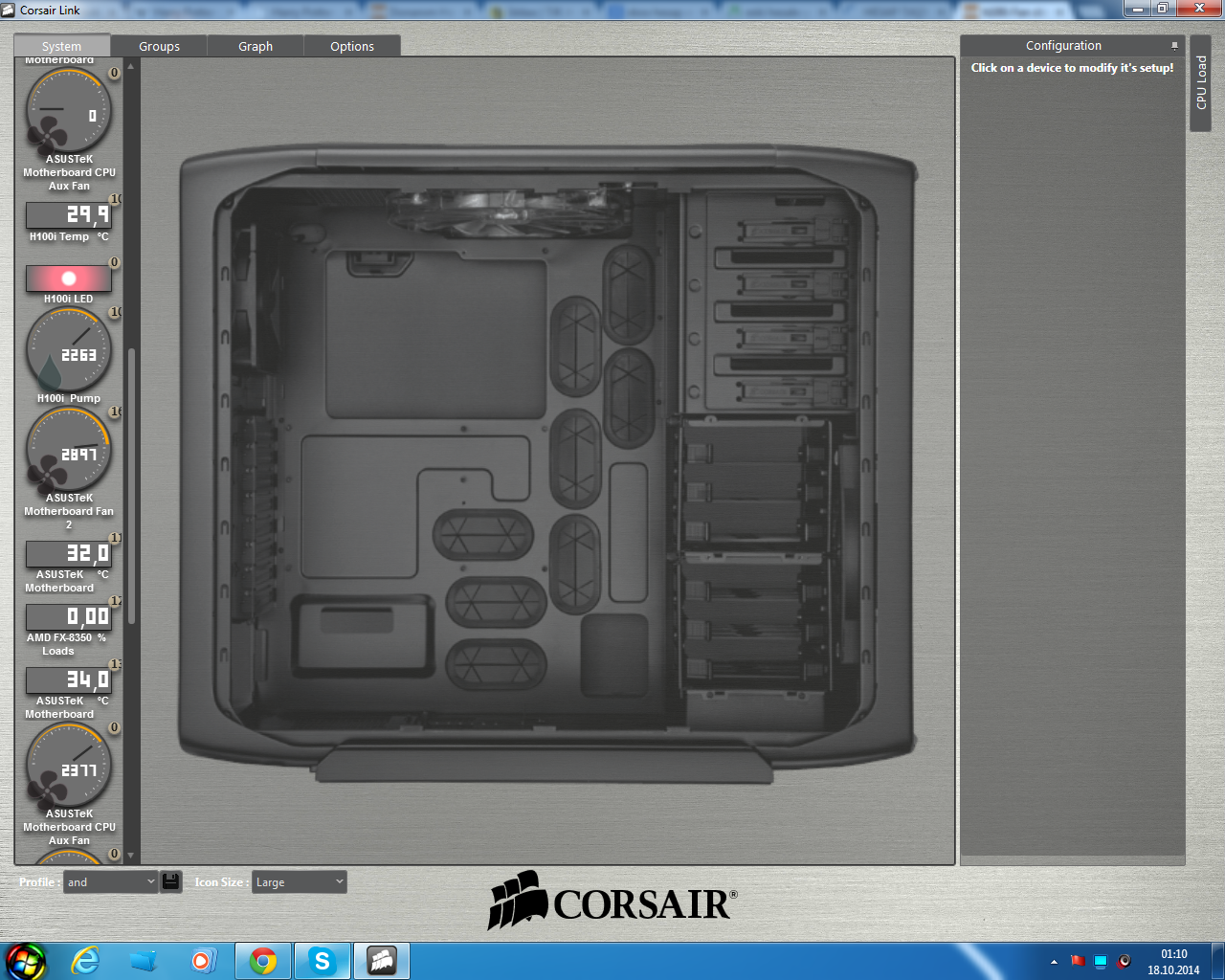Click the computer case image

tap(547, 464)
